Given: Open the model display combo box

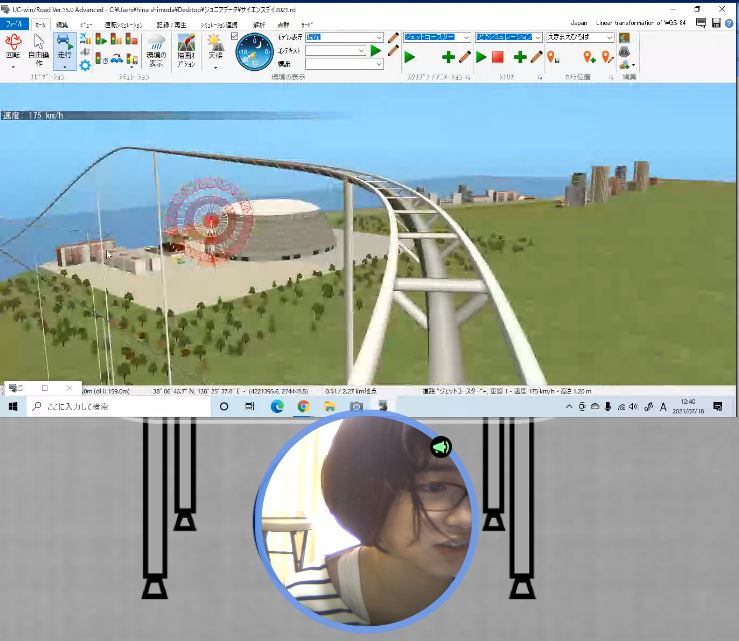Looking at the screenshot, I should pyautogui.click(x=344, y=37).
